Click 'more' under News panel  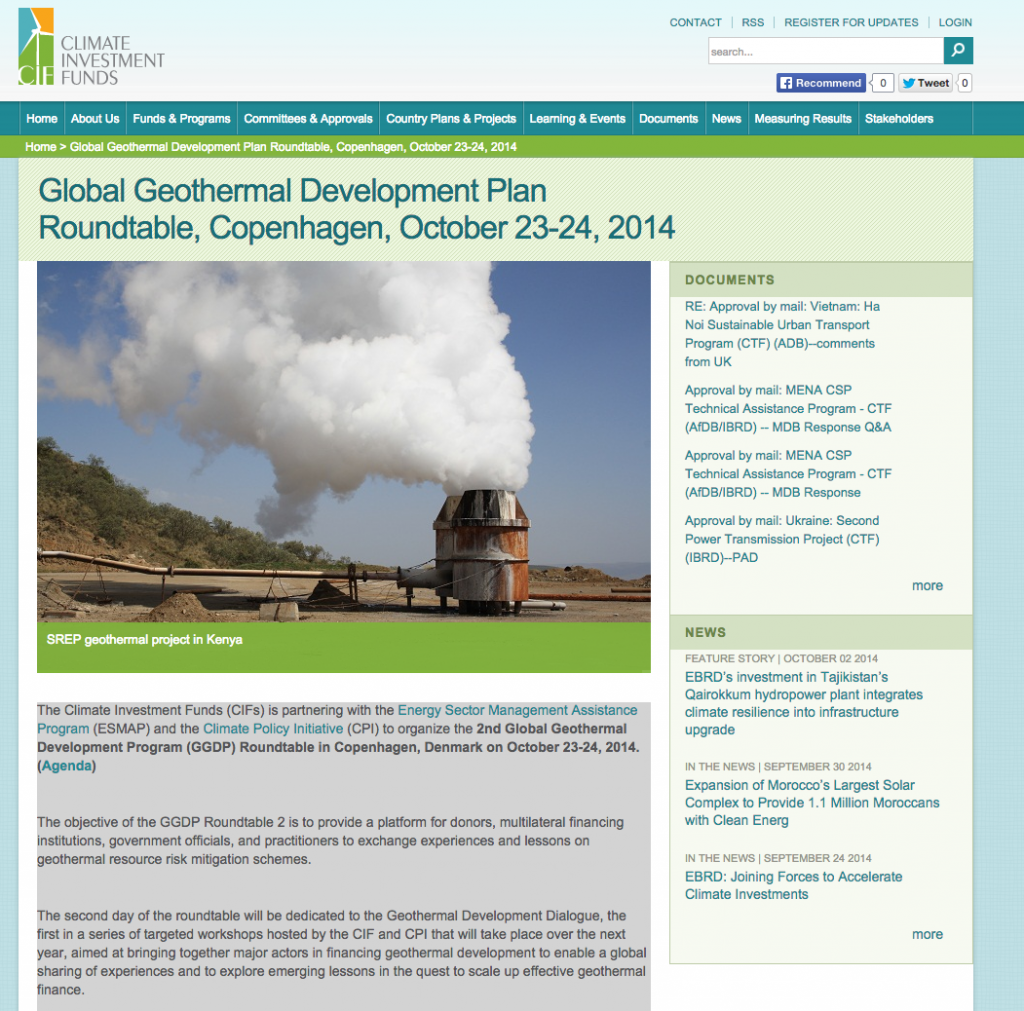tap(927, 935)
